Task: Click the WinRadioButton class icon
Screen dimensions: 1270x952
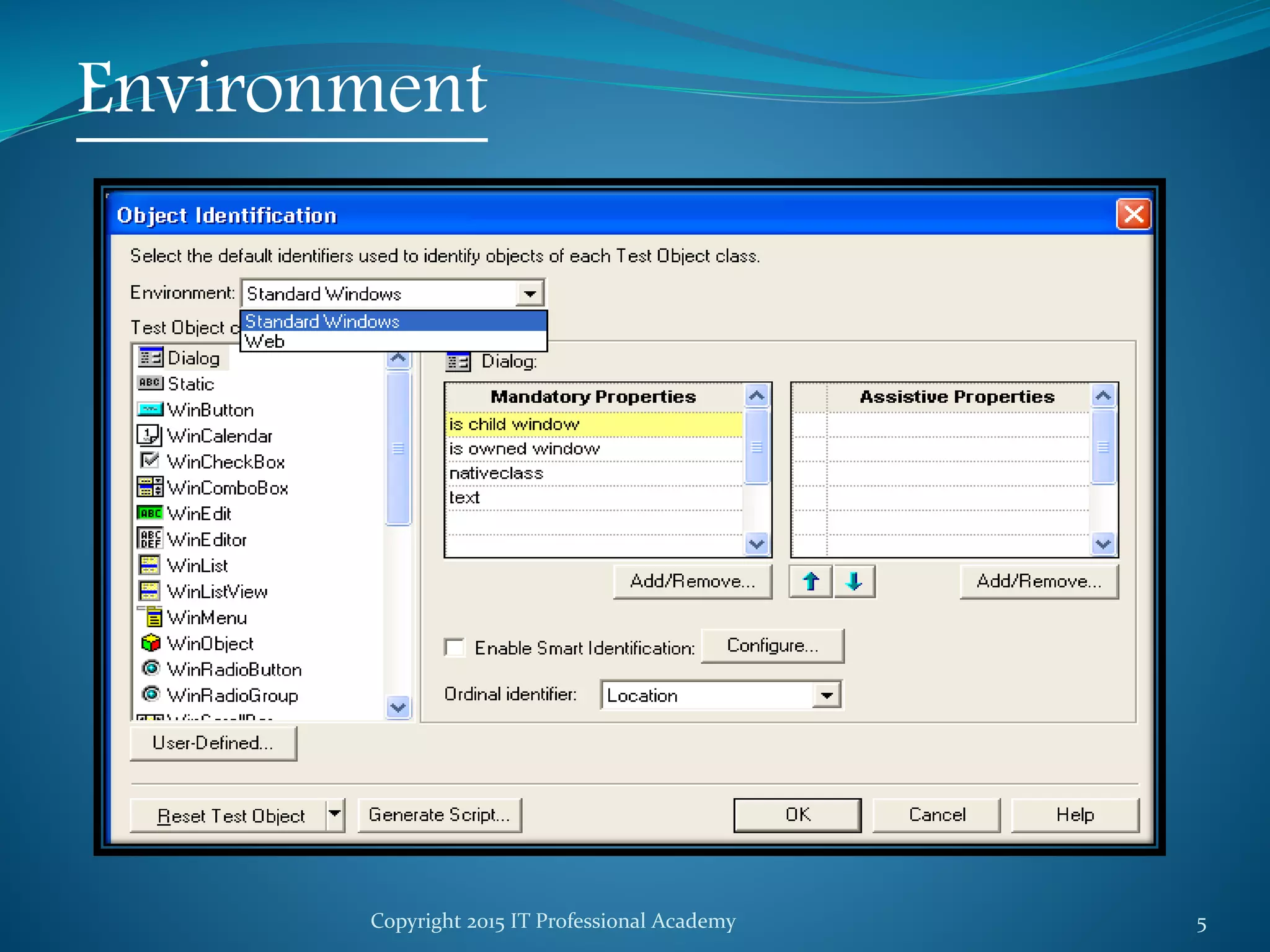Action: [x=151, y=668]
